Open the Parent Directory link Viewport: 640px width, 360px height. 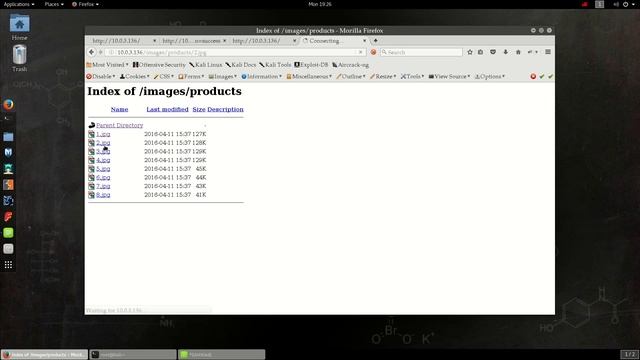pos(120,125)
